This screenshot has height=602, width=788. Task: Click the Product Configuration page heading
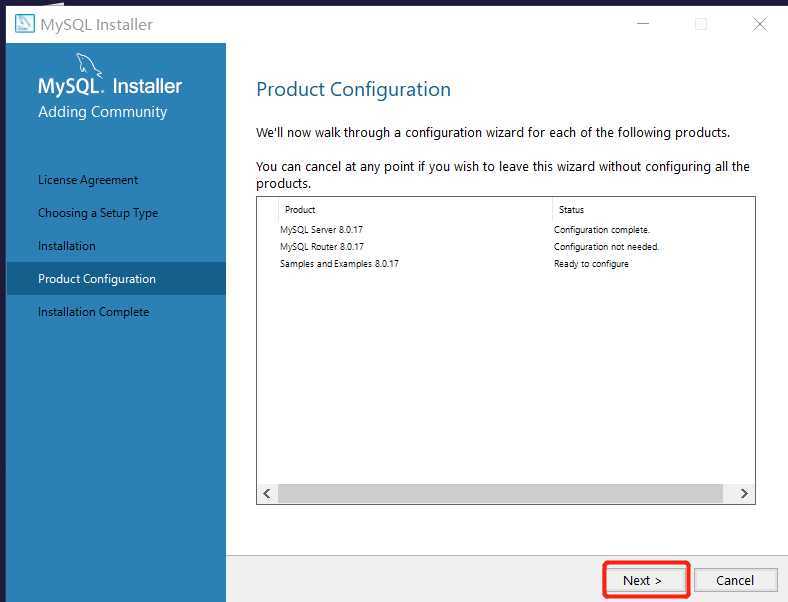click(x=353, y=89)
